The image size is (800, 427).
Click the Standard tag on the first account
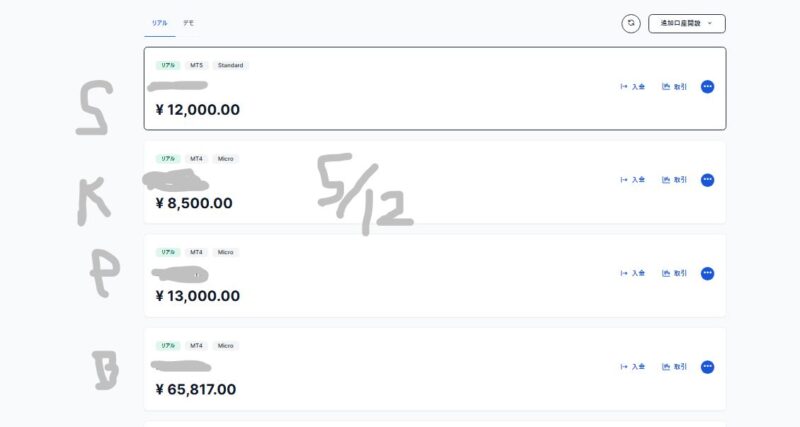point(231,65)
